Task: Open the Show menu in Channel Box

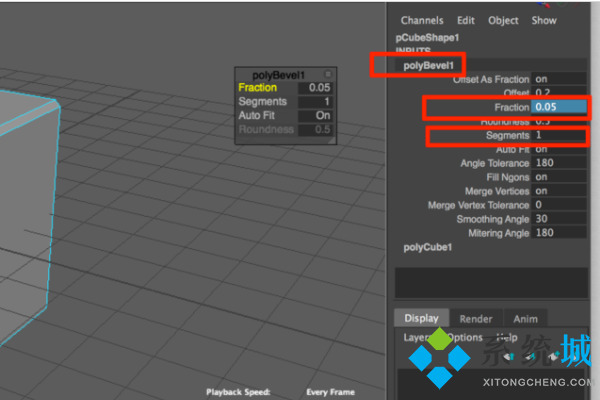Action: [544, 20]
